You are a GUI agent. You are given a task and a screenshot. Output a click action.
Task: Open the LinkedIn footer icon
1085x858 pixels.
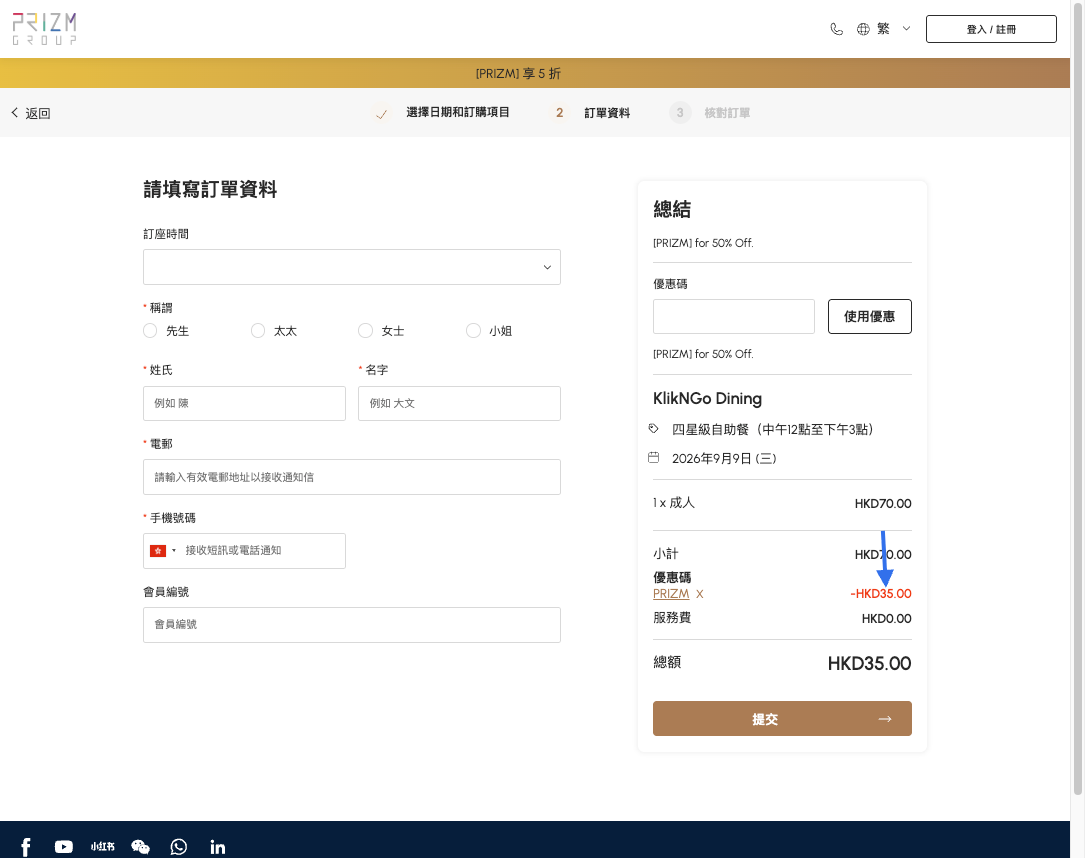pyautogui.click(x=217, y=847)
